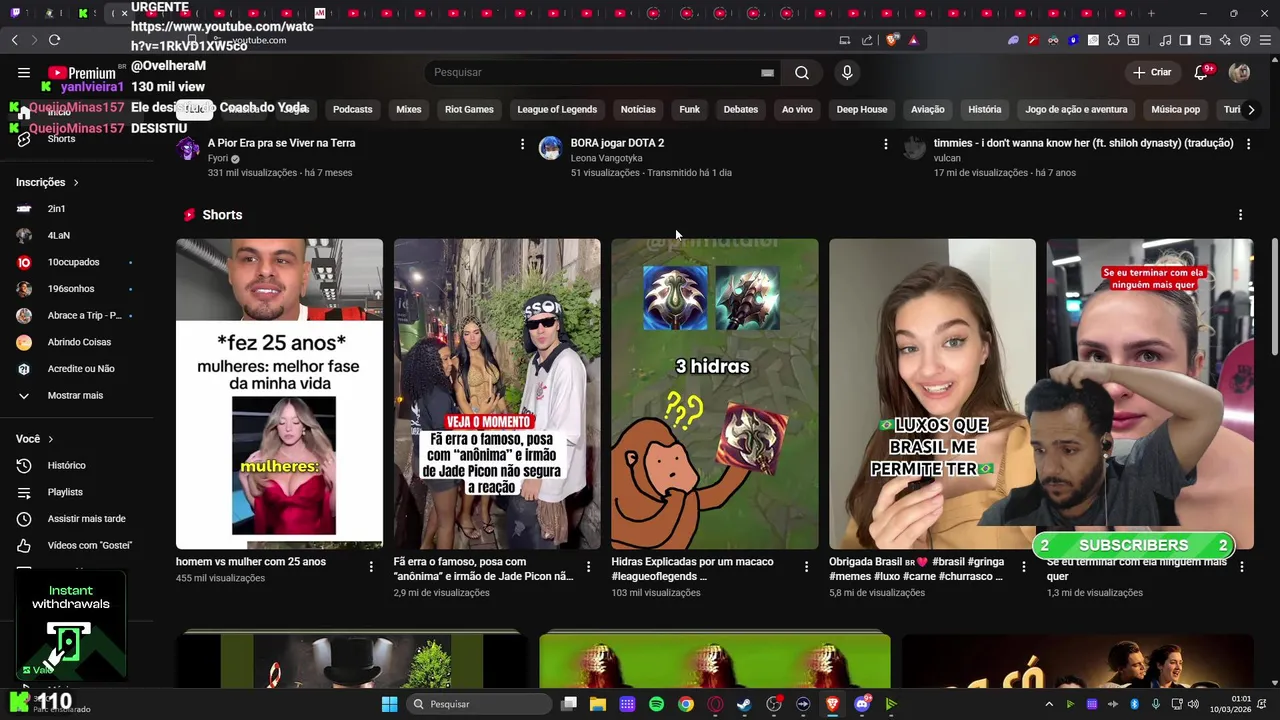Screen dimensions: 1280x720
Task: Open Histórico in the sidebar
Action: tap(75, 465)
